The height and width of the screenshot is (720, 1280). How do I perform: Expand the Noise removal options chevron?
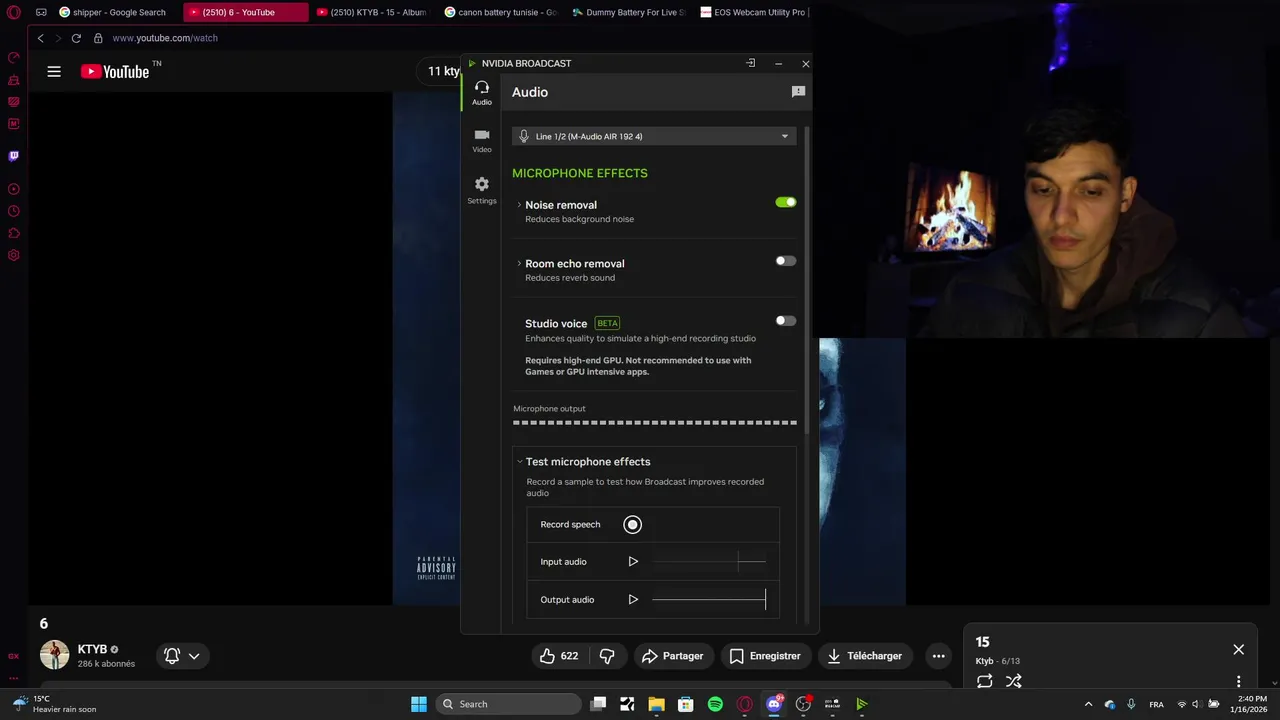519,205
